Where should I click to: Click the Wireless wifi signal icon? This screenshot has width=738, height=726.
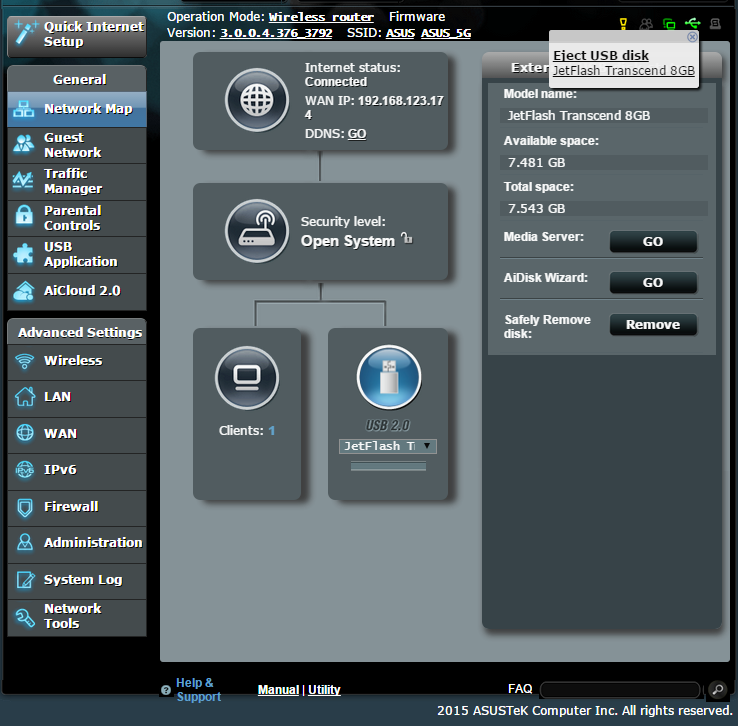coord(24,361)
